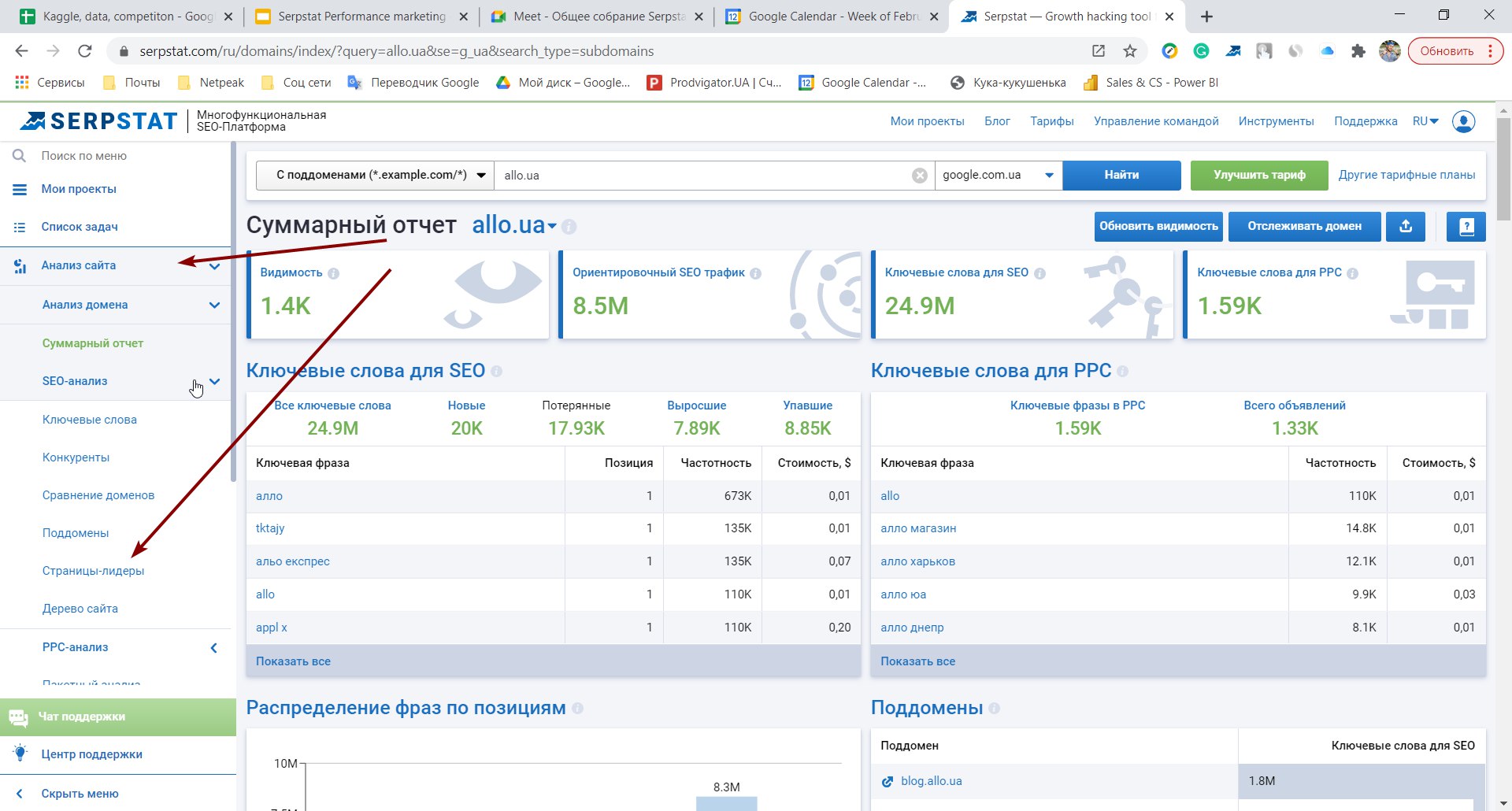Open new browser tab
This screenshot has height=811, width=1512.
(x=1206, y=17)
